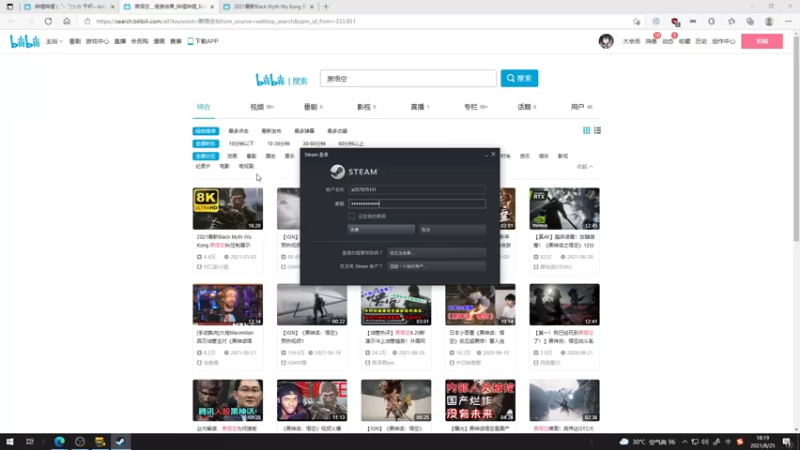Select the 综合排序 sort filter
This screenshot has height=450, width=800.
click(206, 131)
